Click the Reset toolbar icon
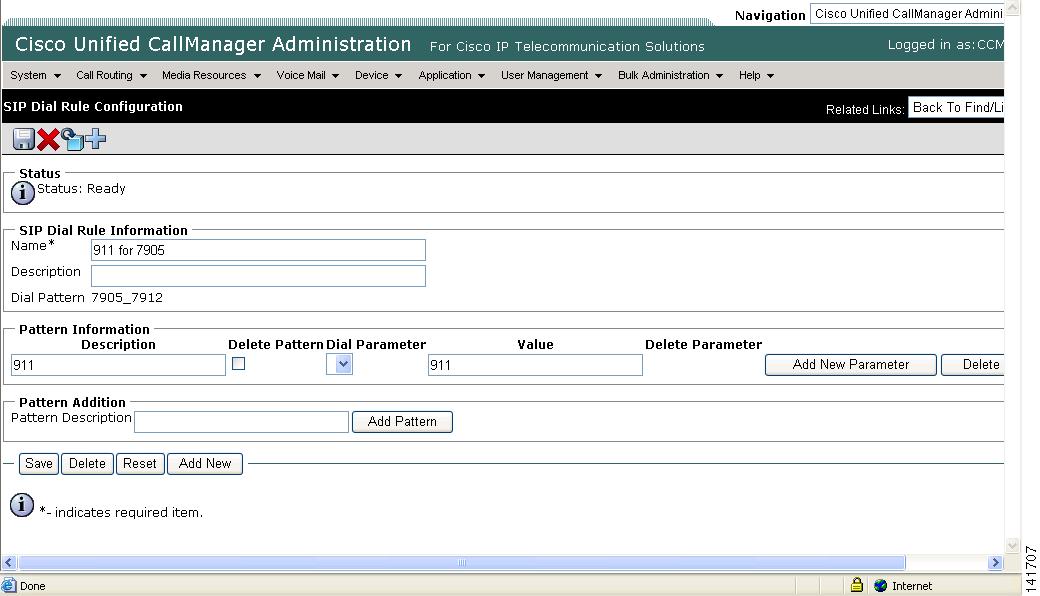The width and height of the screenshot is (1040, 596). (x=72, y=139)
